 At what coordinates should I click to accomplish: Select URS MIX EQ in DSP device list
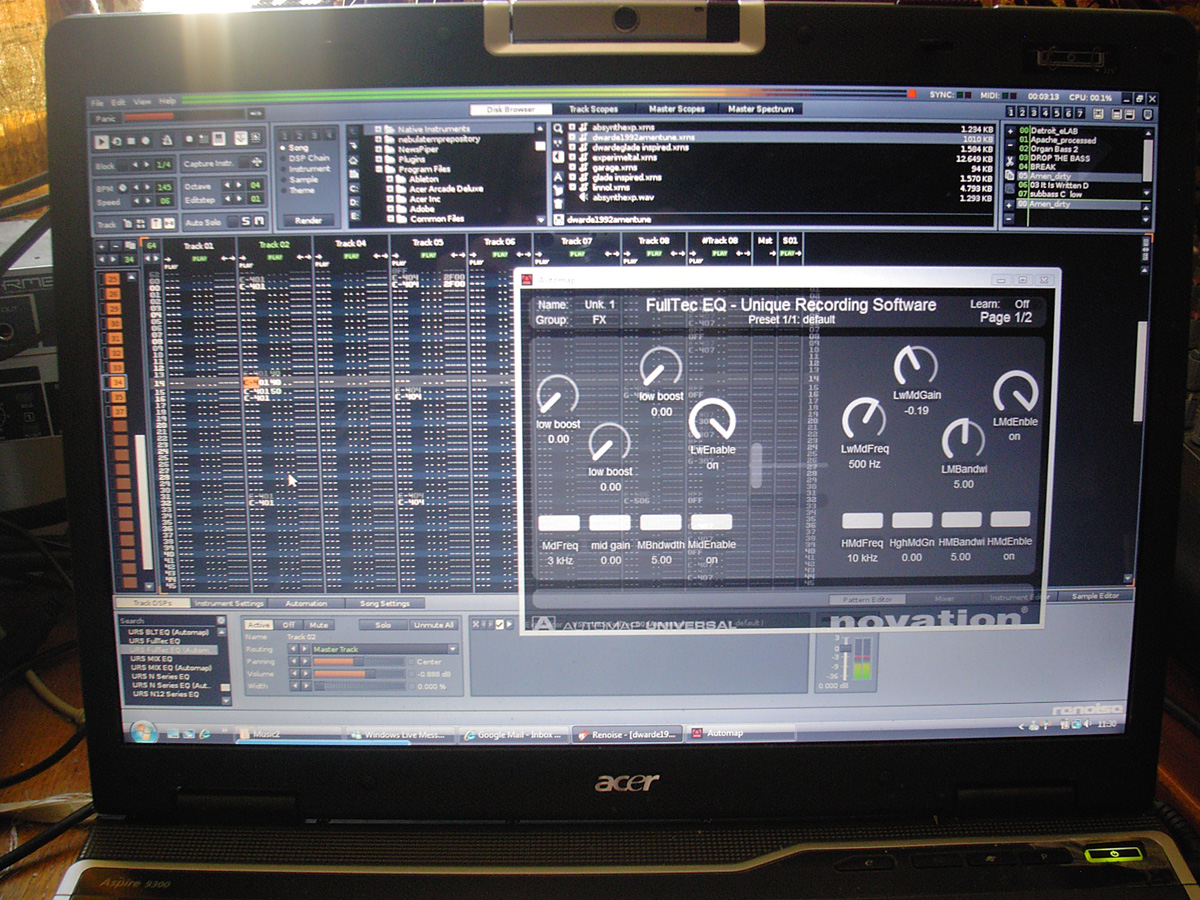[151, 659]
